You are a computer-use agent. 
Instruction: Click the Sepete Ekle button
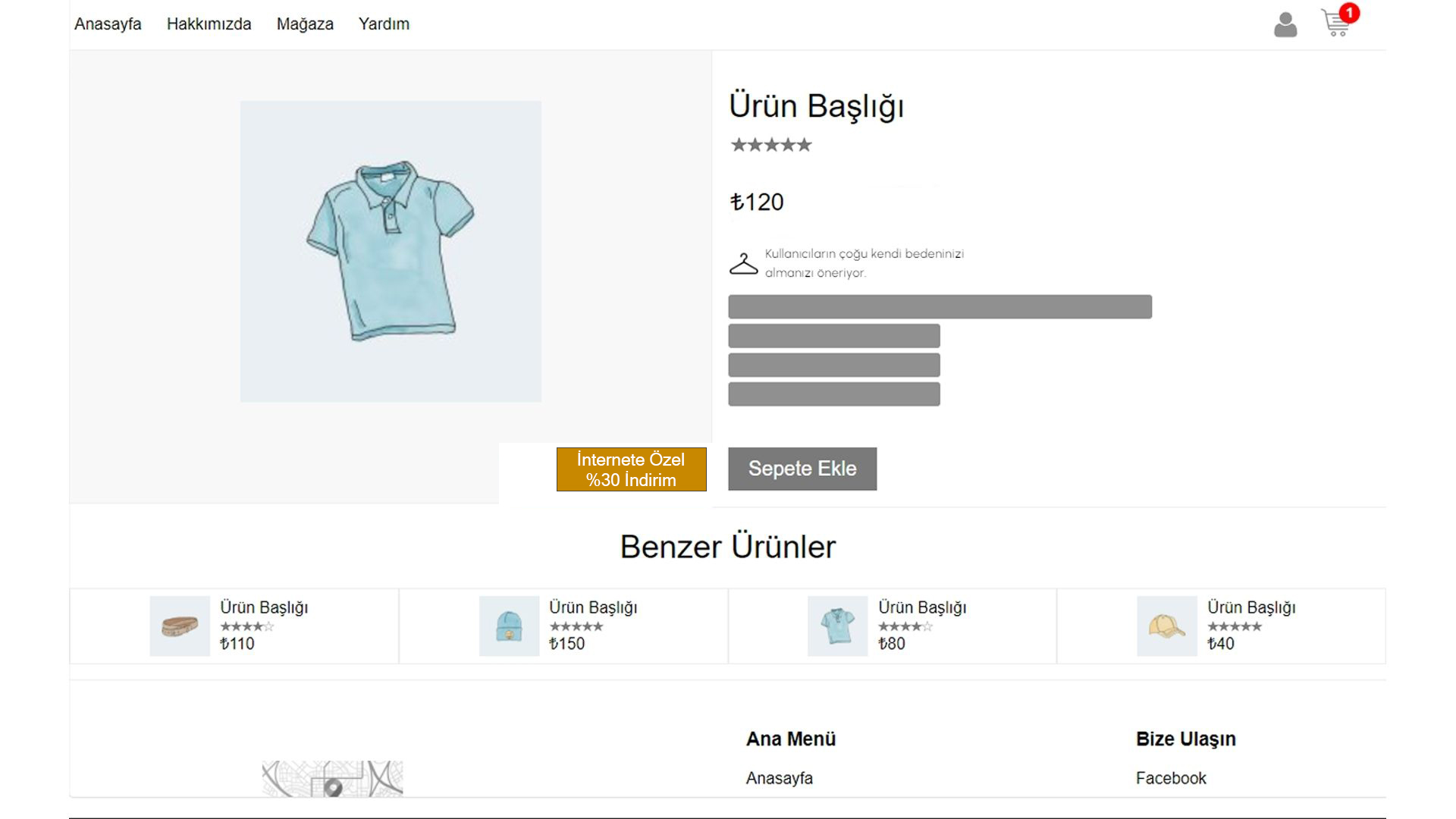(802, 469)
